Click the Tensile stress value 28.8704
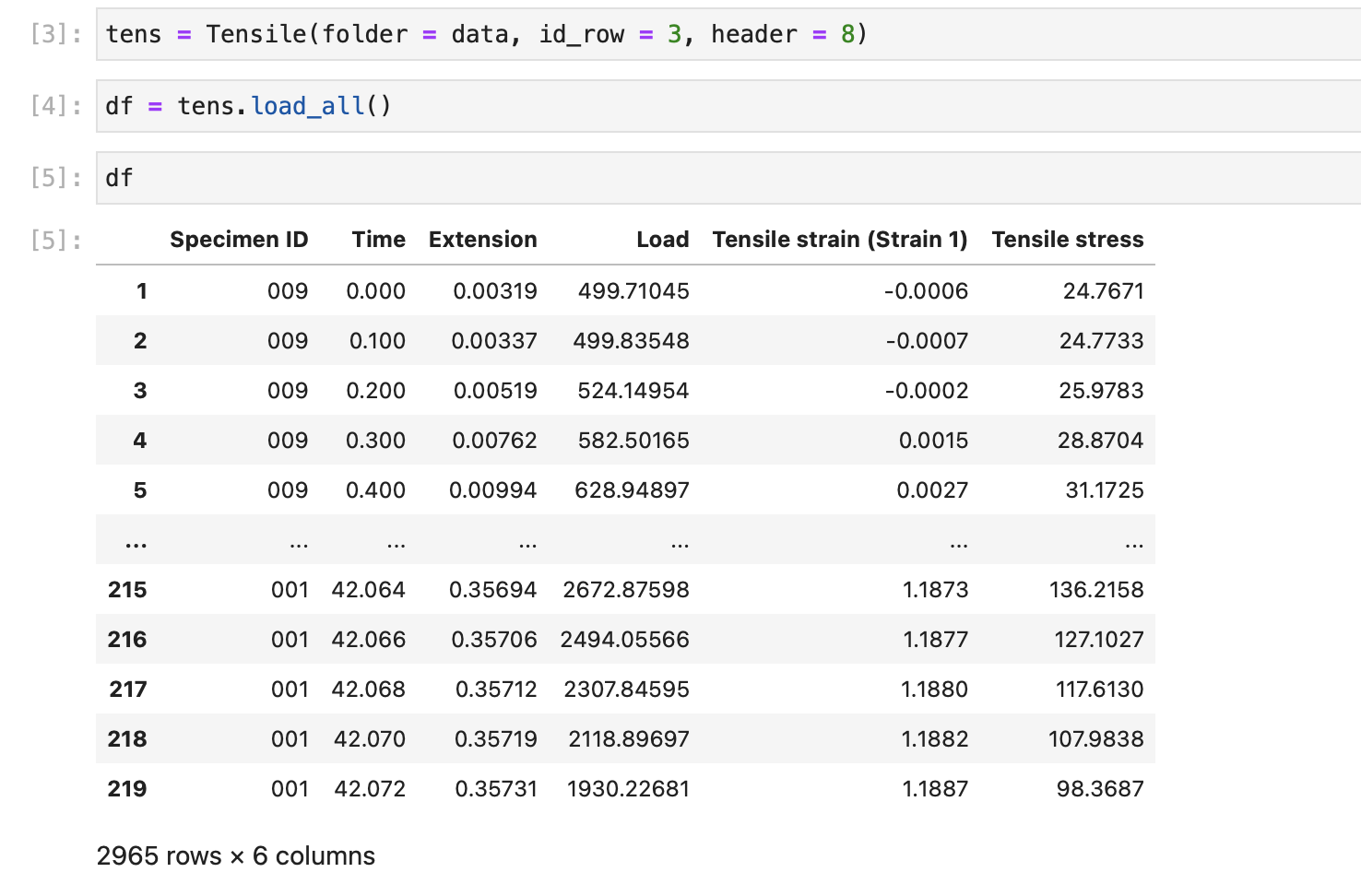Viewport: 1361px width, 896px height. [x=1101, y=441]
